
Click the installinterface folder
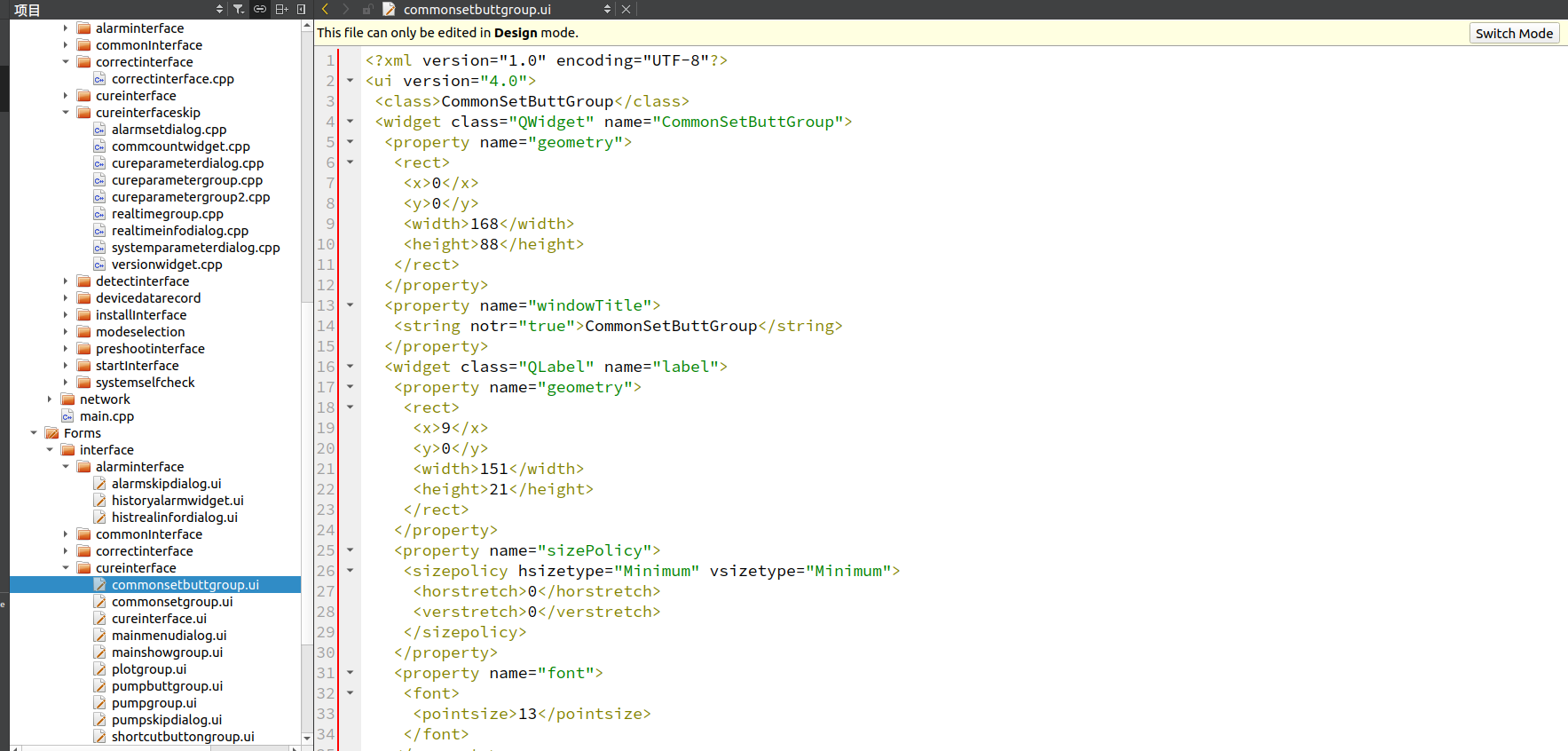point(141,315)
